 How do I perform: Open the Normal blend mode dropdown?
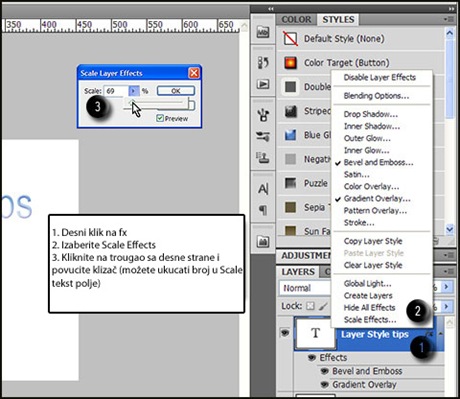click(305, 288)
